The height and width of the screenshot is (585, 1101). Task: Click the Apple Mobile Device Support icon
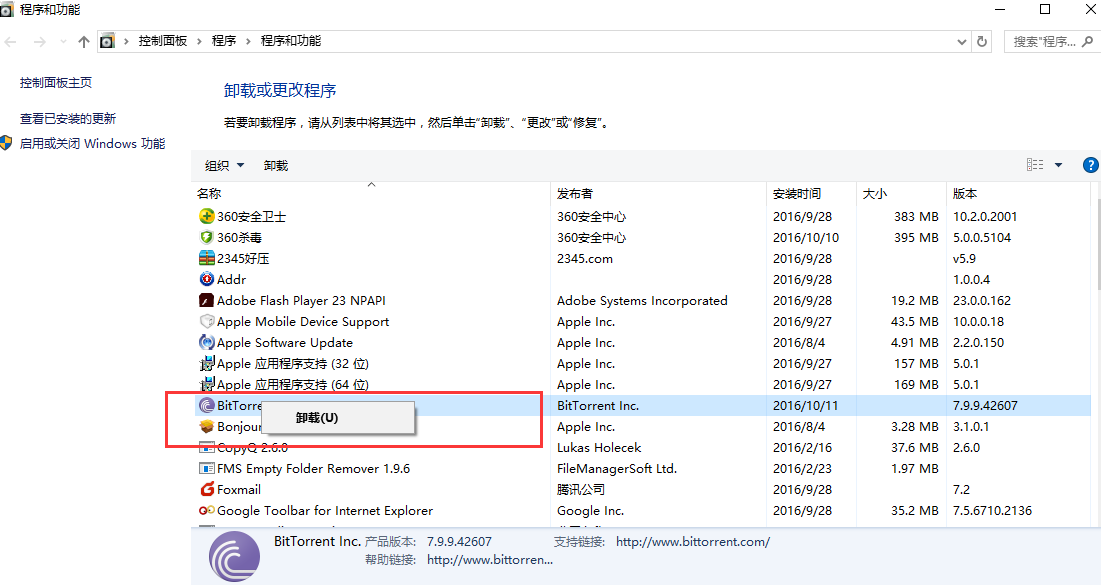click(x=206, y=322)
